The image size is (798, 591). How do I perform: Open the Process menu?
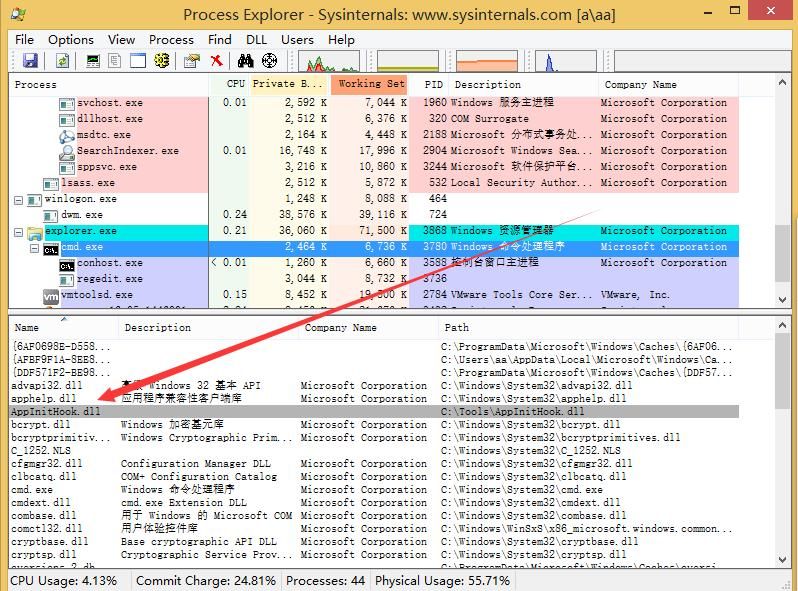click(171, 40)
